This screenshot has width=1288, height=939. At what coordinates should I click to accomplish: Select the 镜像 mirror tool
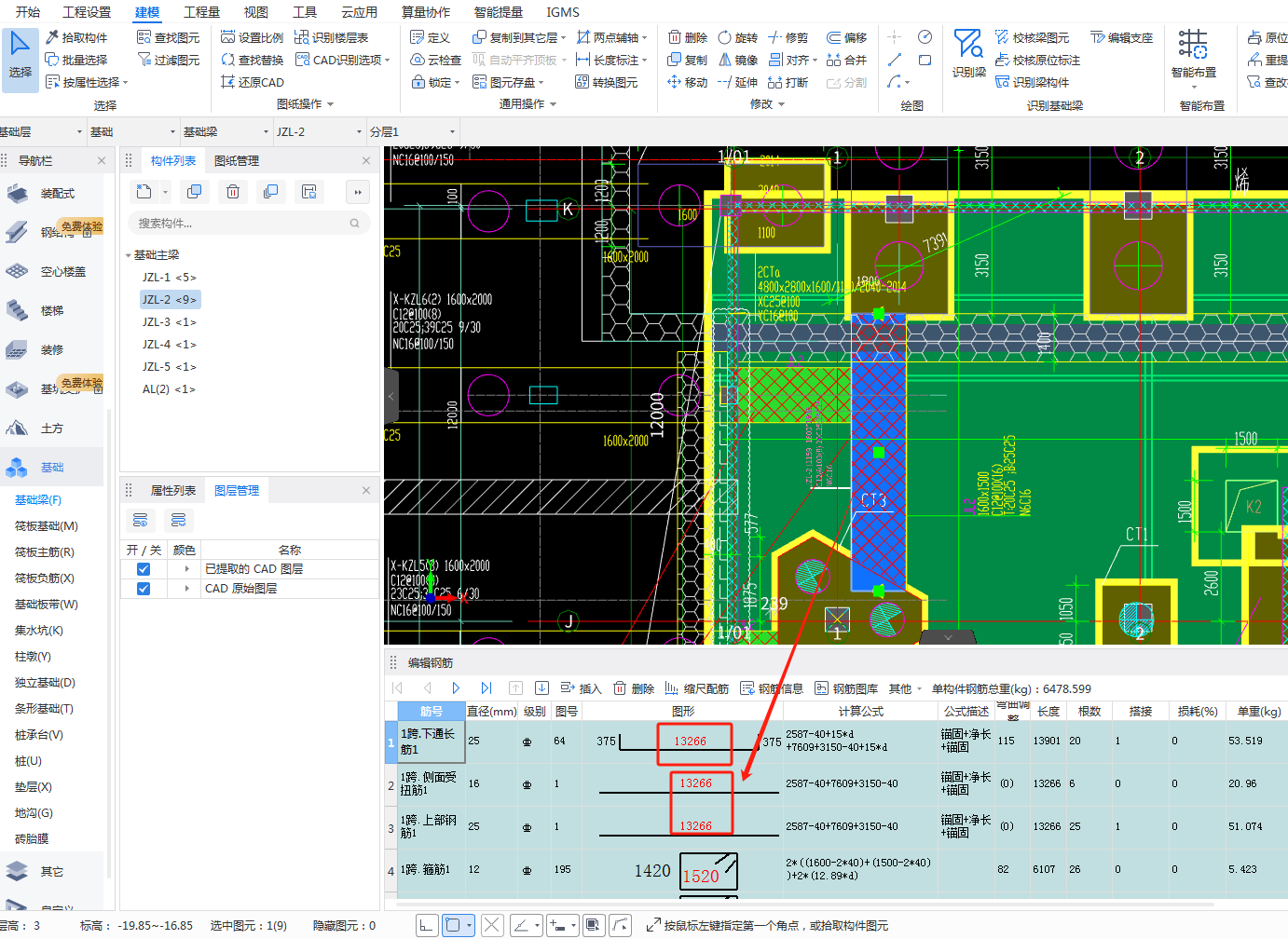click(x=738, y=60)
